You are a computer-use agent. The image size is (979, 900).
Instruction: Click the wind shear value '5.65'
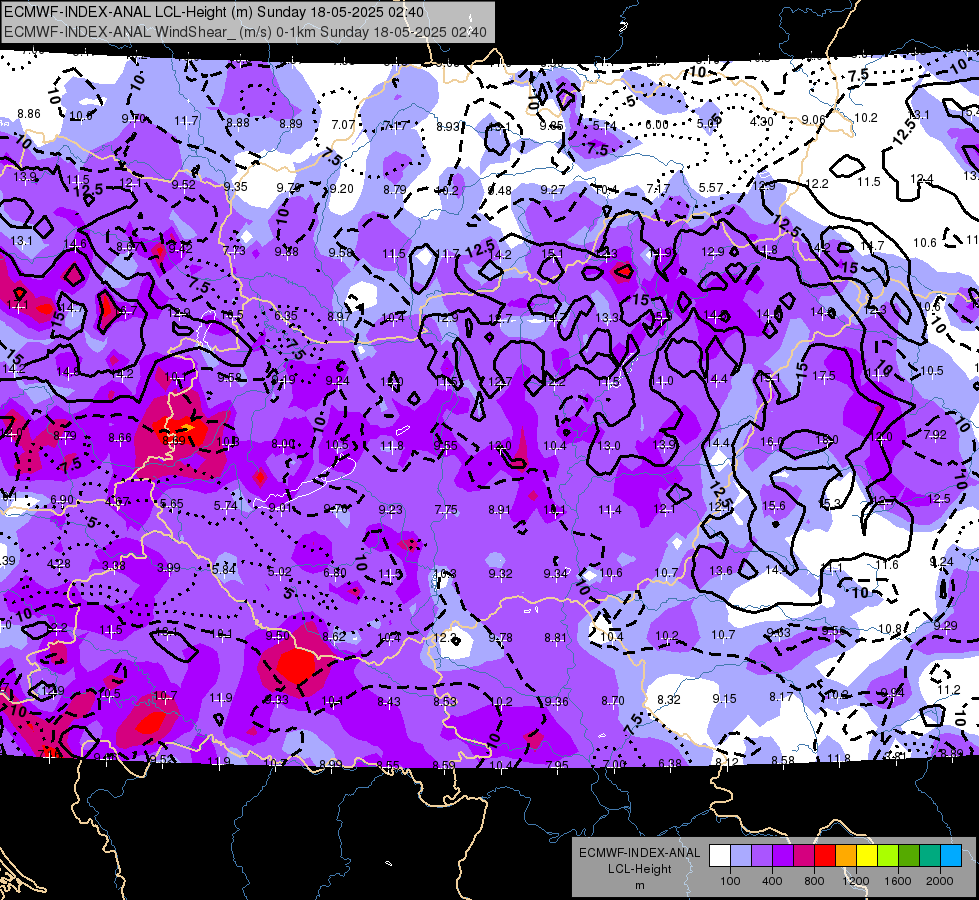coord(172,503)
